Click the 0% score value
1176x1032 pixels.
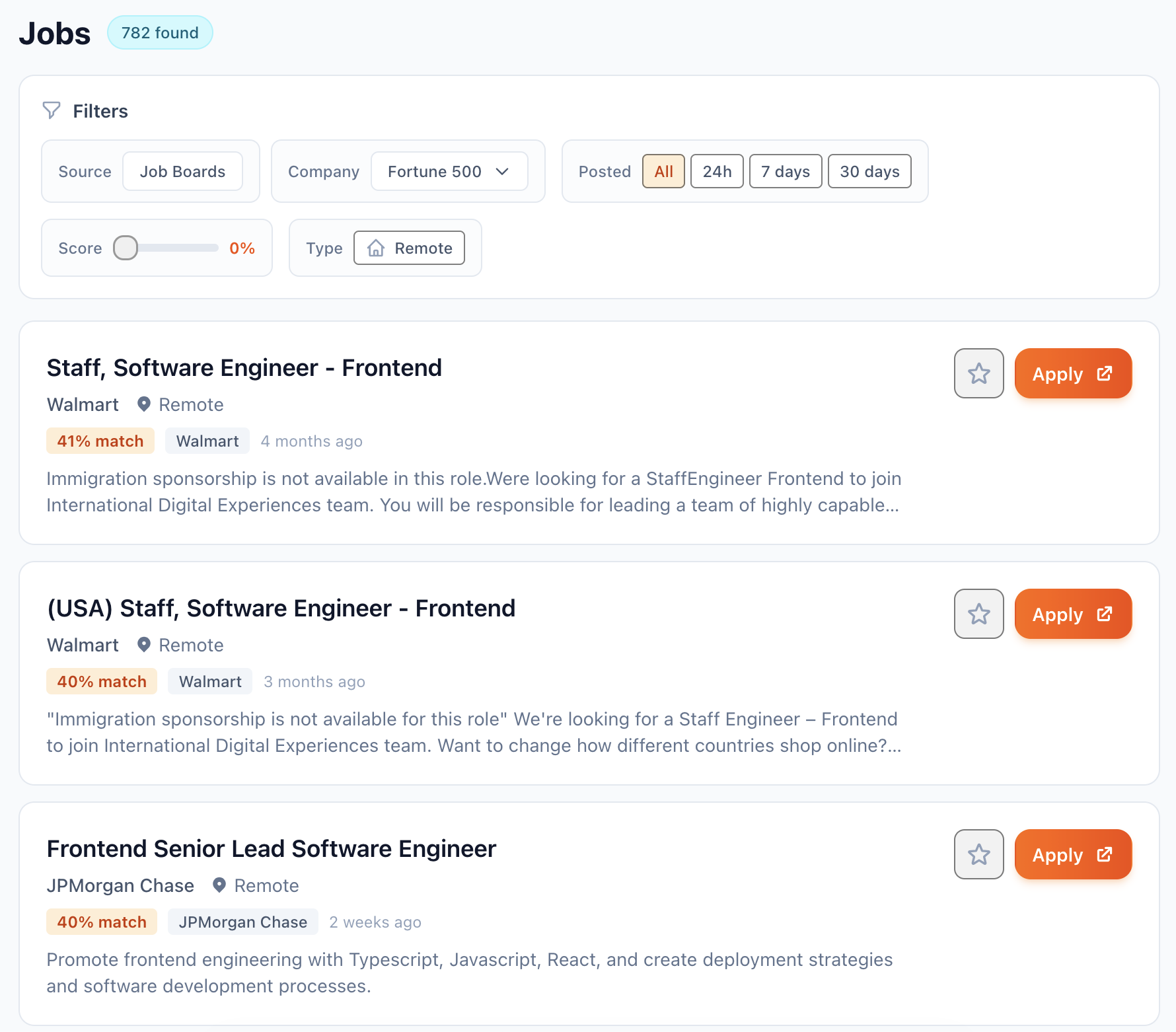[x=242, y=248]
